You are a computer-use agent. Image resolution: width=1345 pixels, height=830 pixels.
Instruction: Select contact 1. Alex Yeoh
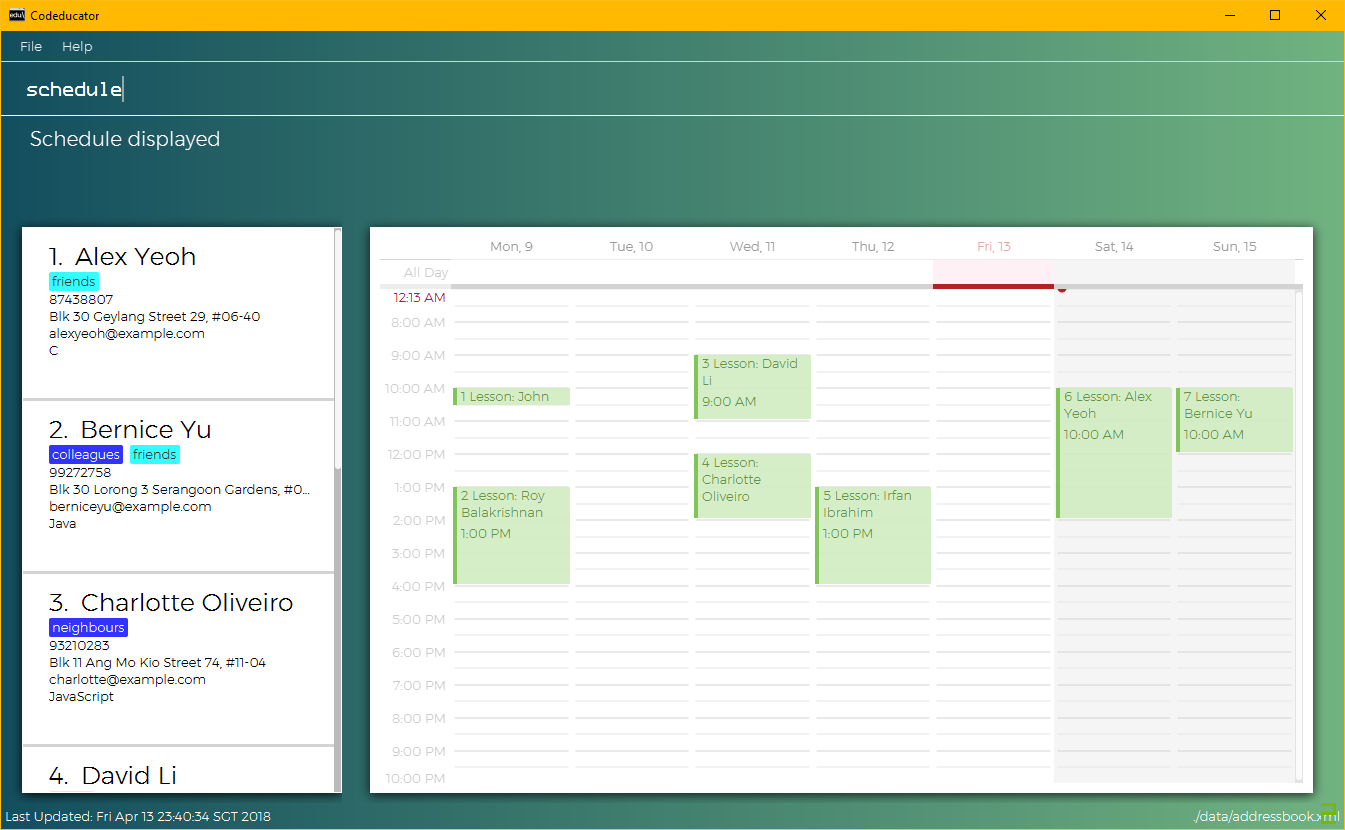coord(178,313)
